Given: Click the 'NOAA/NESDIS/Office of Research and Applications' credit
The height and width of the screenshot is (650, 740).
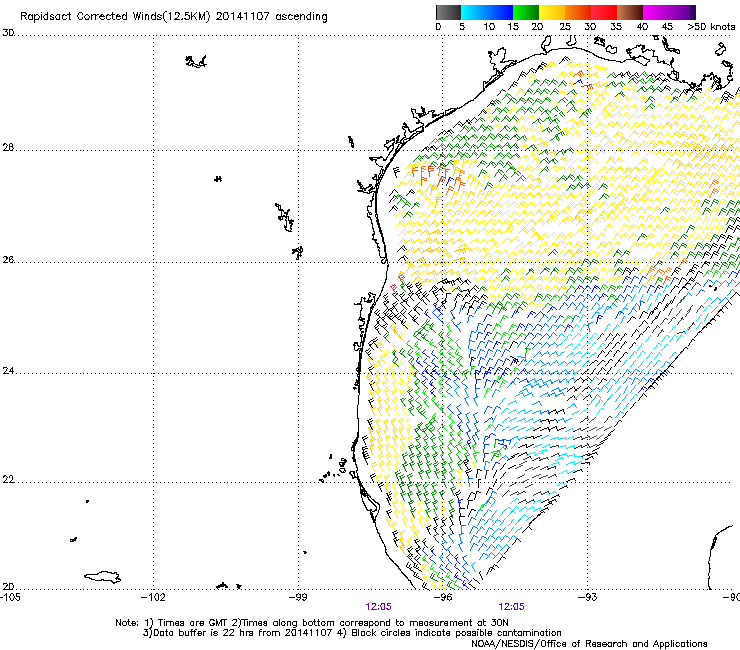Looking at the screenshot, I should click(589, 644).
